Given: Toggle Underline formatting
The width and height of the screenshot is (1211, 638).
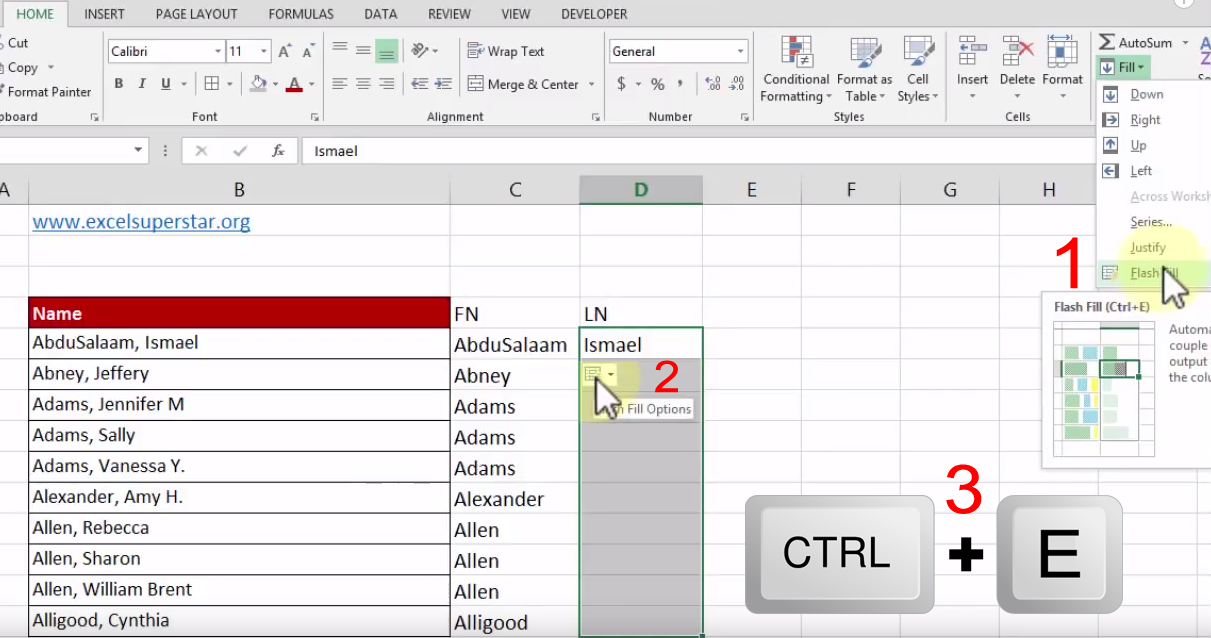Looking at the screenshot, I should click(x=165, y=84).
